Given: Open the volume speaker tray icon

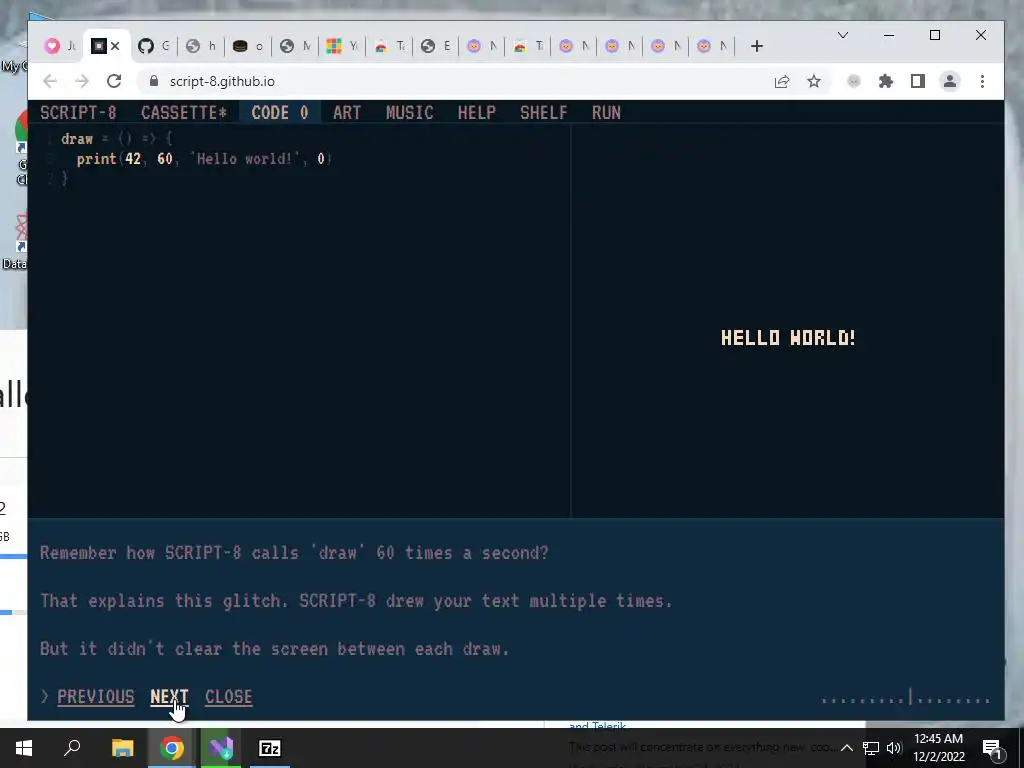Looking at the screenshot, I should 894,748.
